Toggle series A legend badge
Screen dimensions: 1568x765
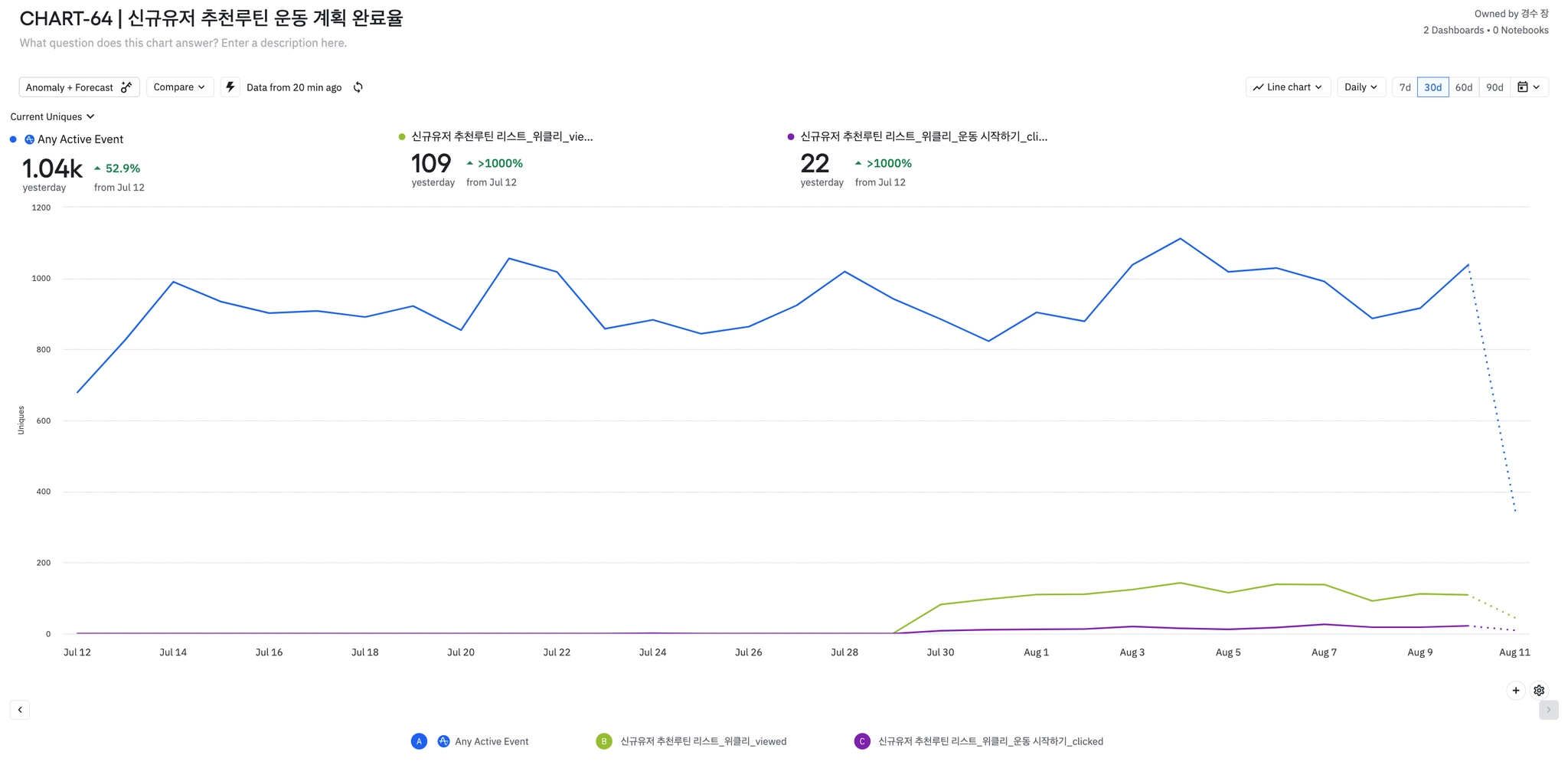coord(419,741)
